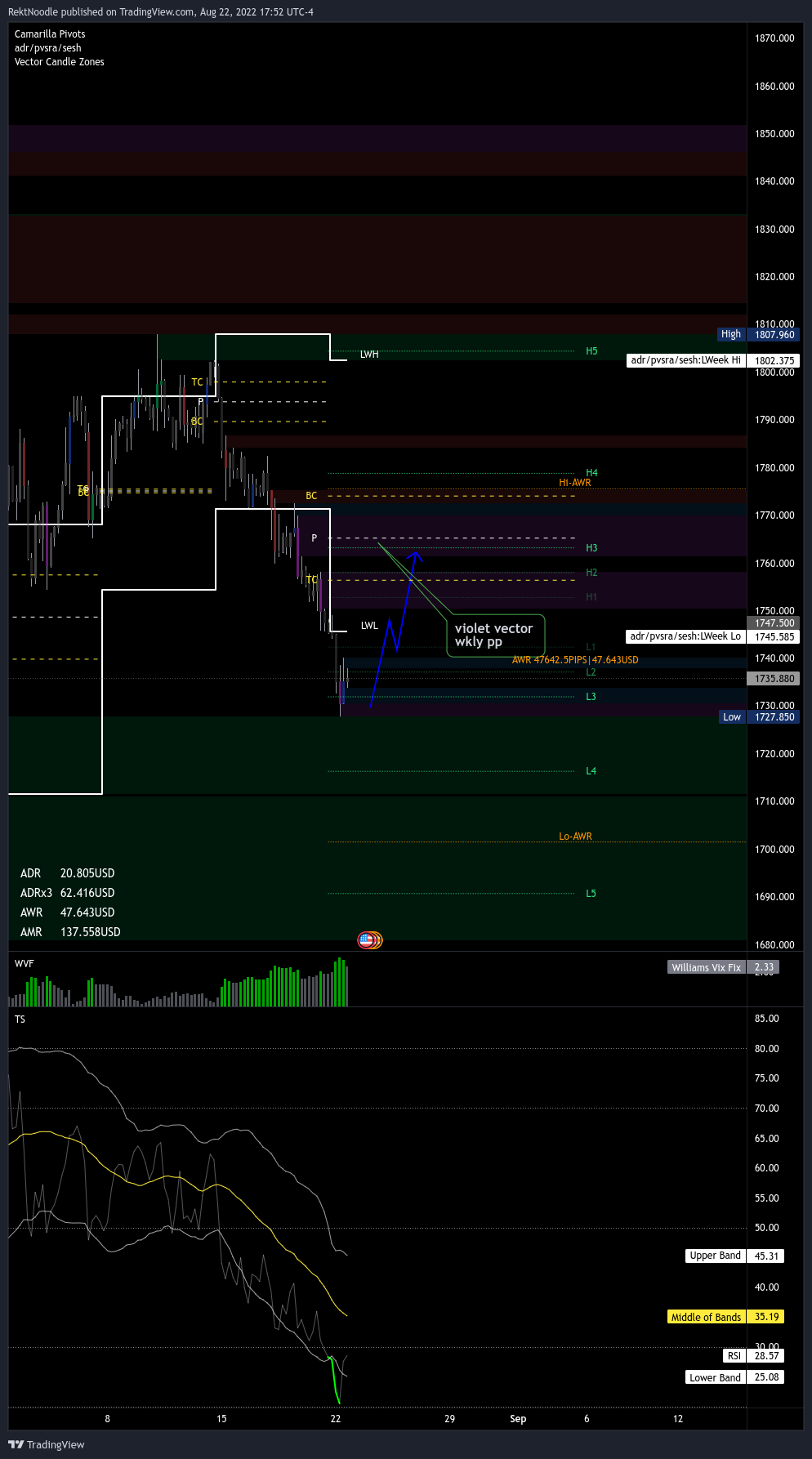The width and height of the screenshot is (812, 1459).
Task: Click the H2 pivot level label
Action: click(x=591, y=573)
